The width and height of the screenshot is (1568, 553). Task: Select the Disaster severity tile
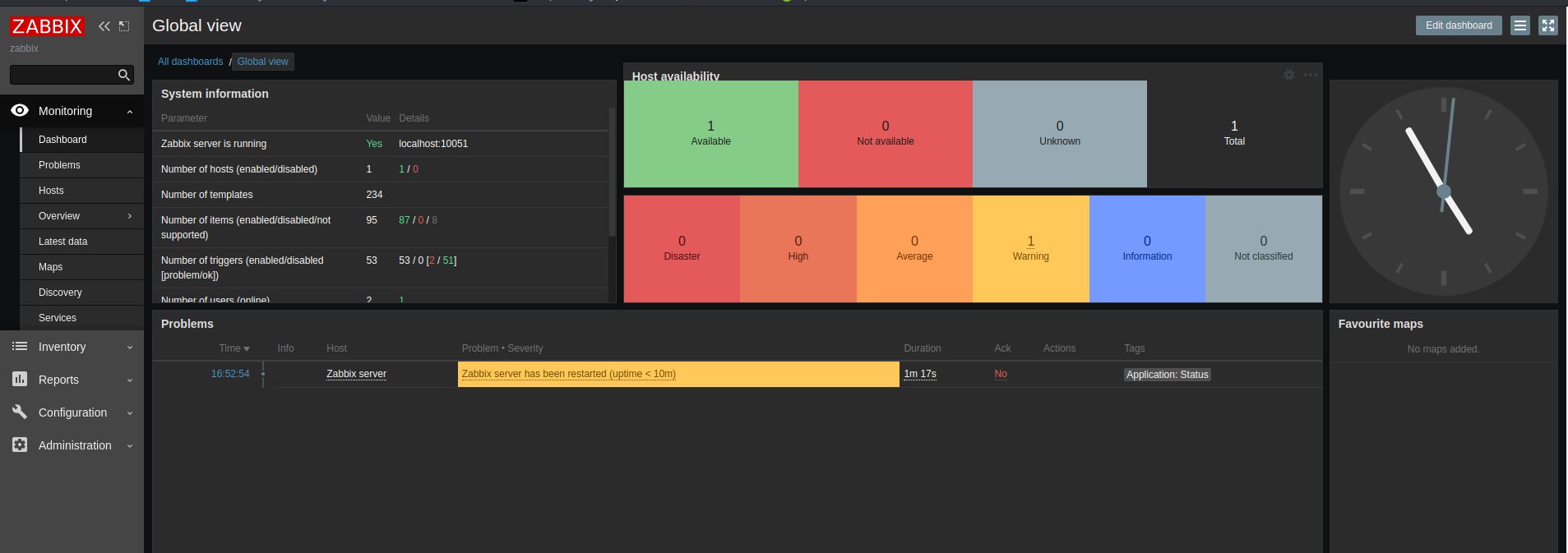pyautogui.click(x=682, y=249)
